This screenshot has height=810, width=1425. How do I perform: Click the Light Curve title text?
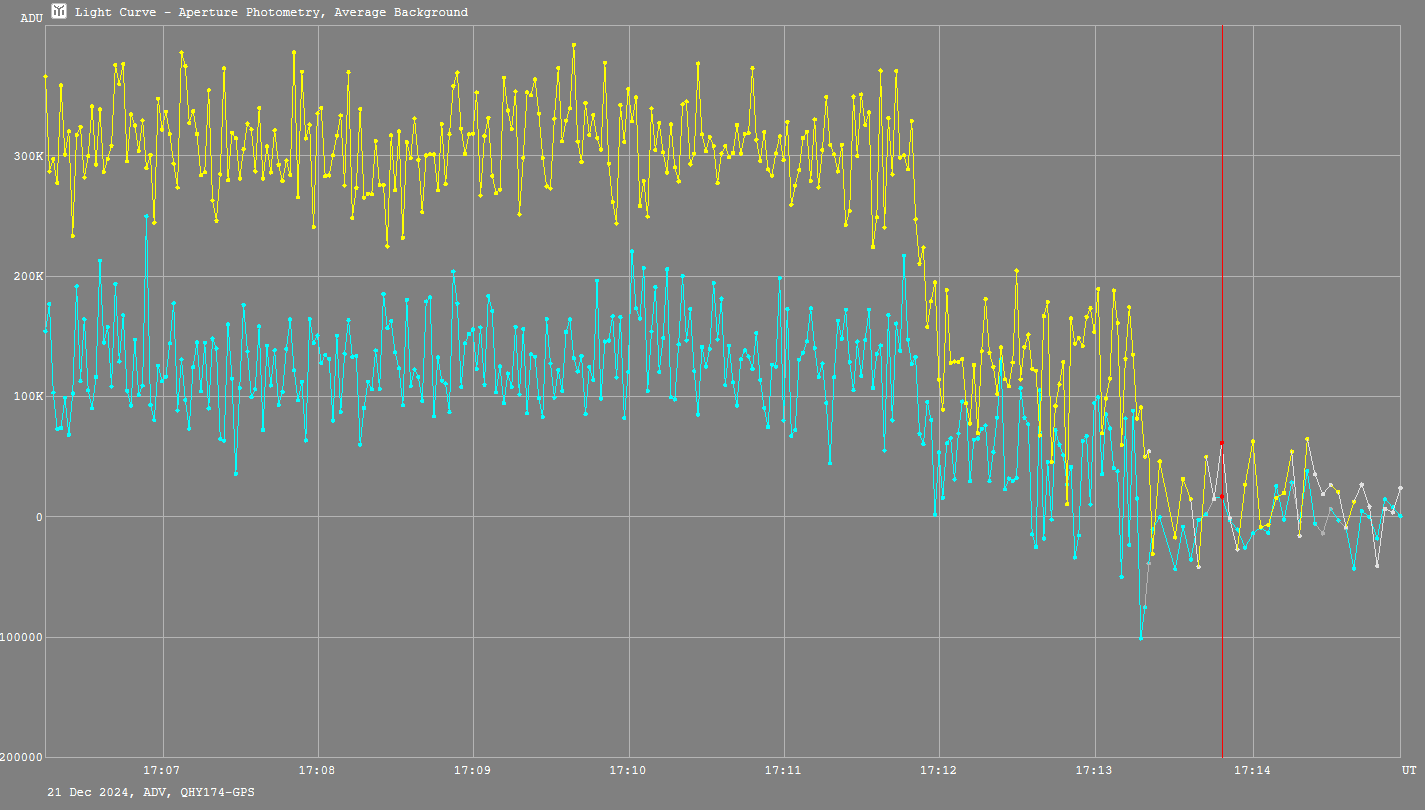[x=271, y=12]
